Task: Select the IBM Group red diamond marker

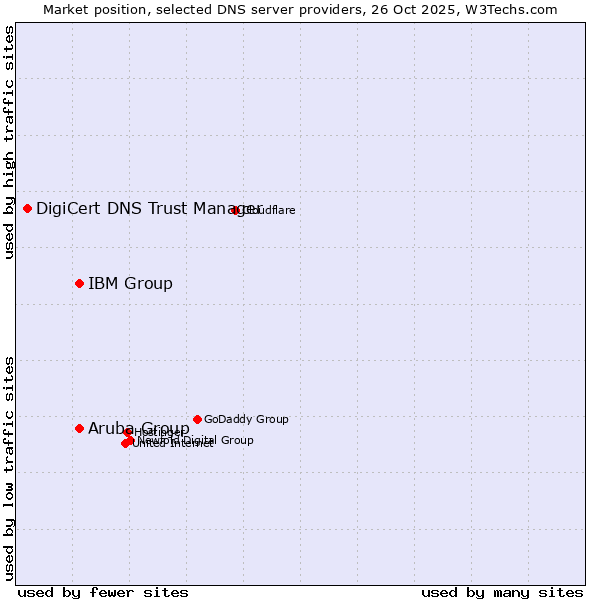Action: point(79,283)
